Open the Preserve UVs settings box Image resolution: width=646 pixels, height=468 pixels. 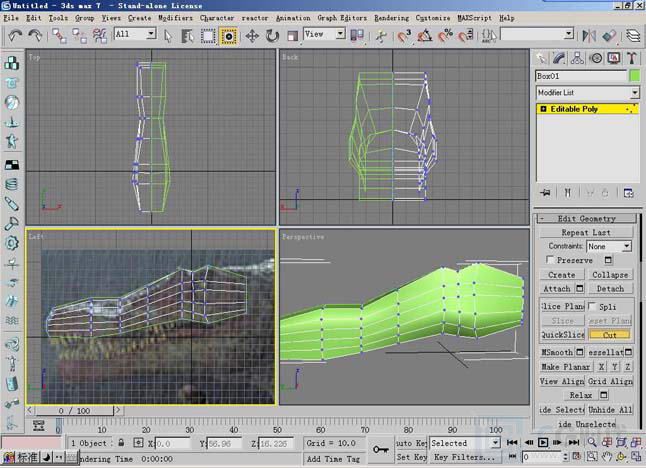tap(608, 260)
